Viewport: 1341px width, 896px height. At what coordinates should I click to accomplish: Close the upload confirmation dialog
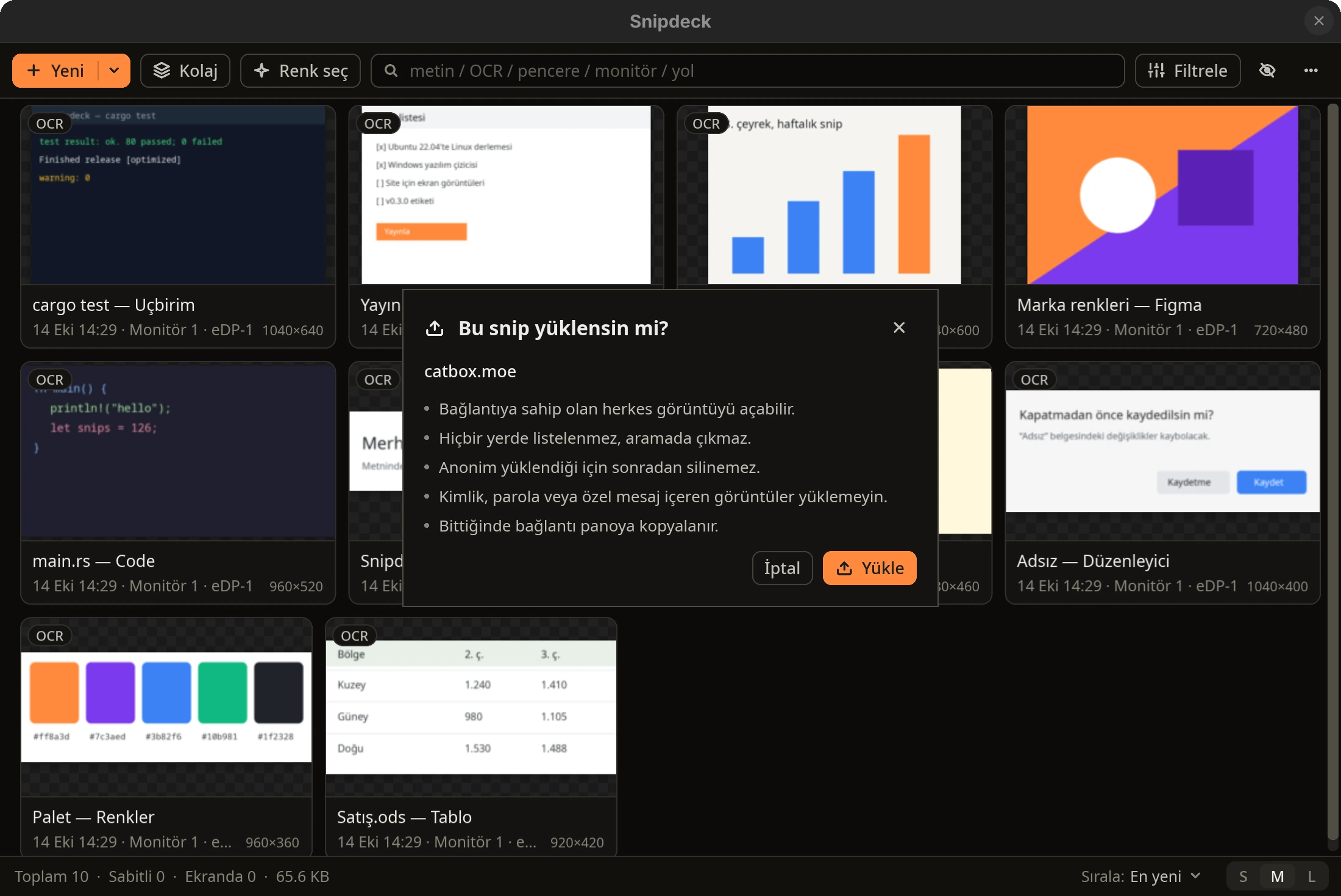[x=899, y=328]
